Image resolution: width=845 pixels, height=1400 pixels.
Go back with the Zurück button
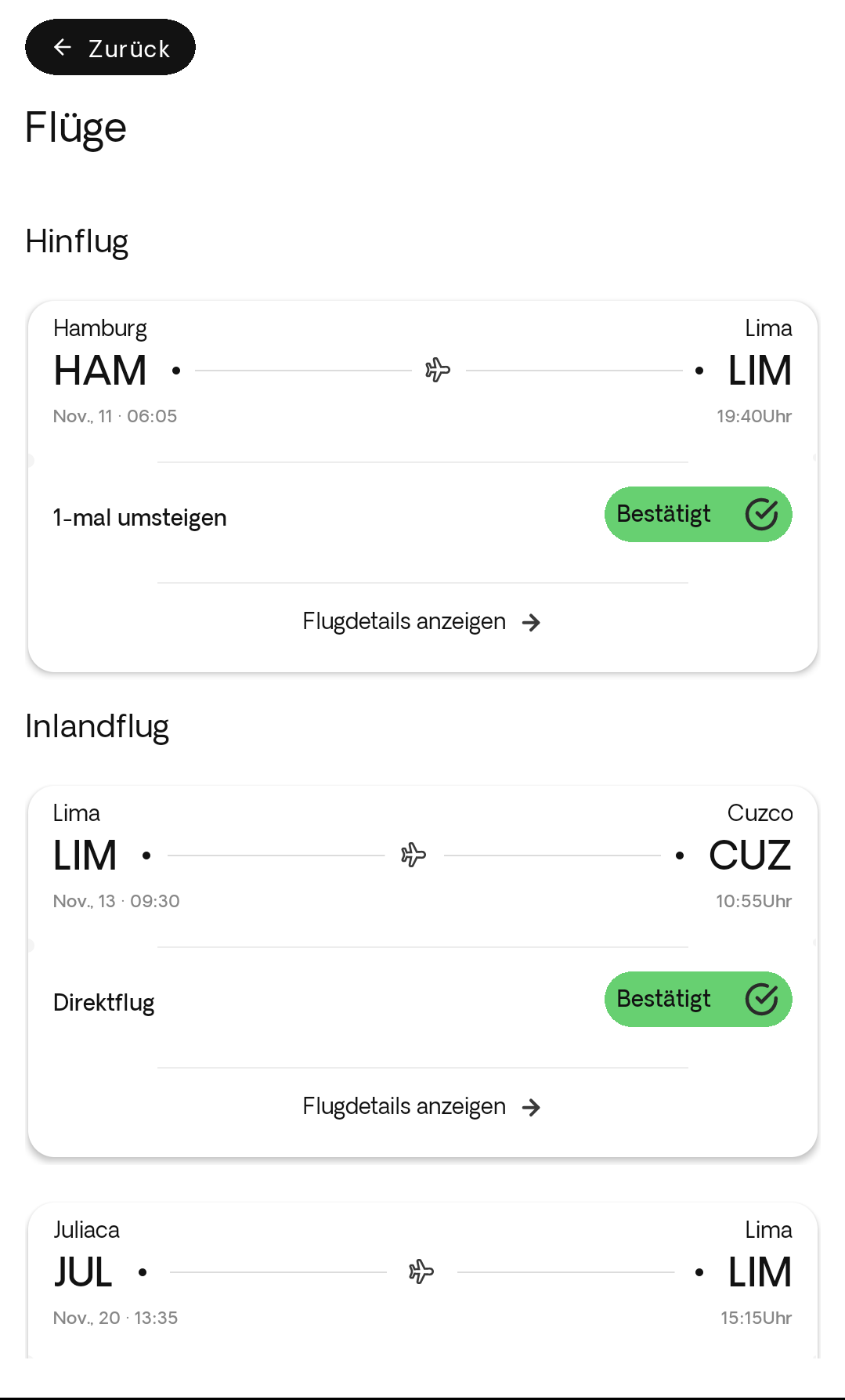(x=110, y=48)
